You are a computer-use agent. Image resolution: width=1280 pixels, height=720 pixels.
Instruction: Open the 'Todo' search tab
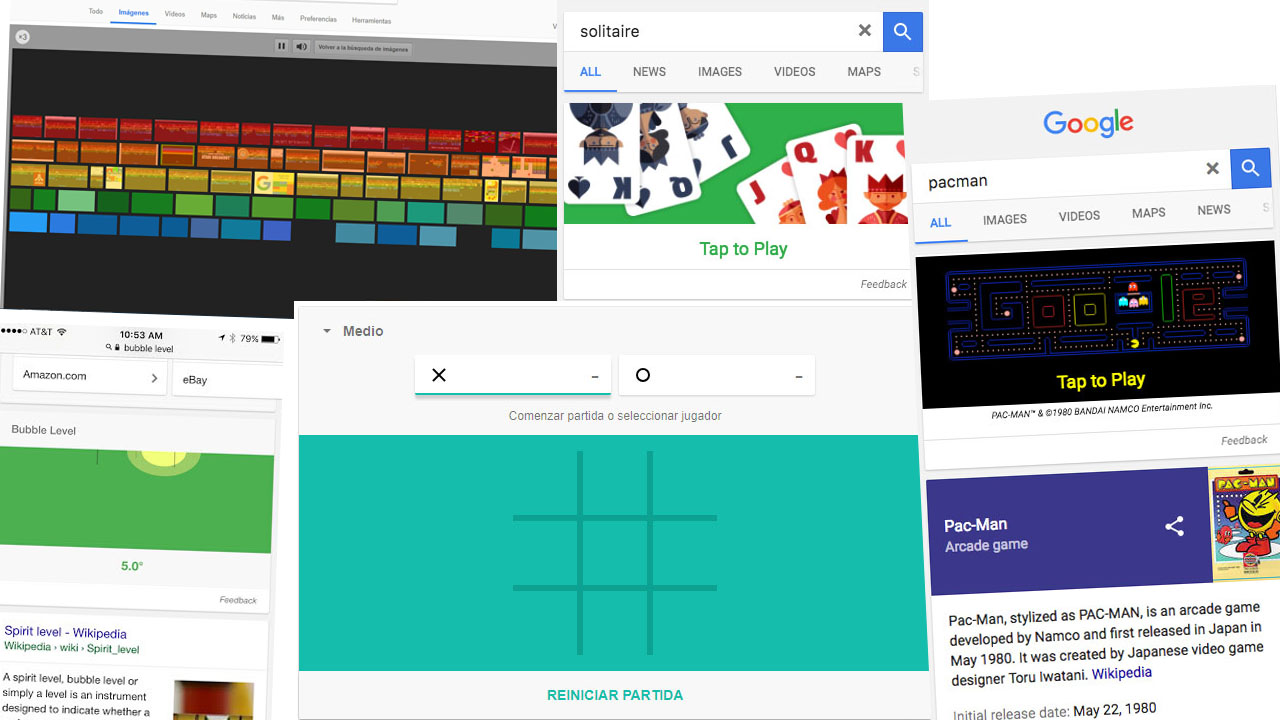(x=95, y=12)
